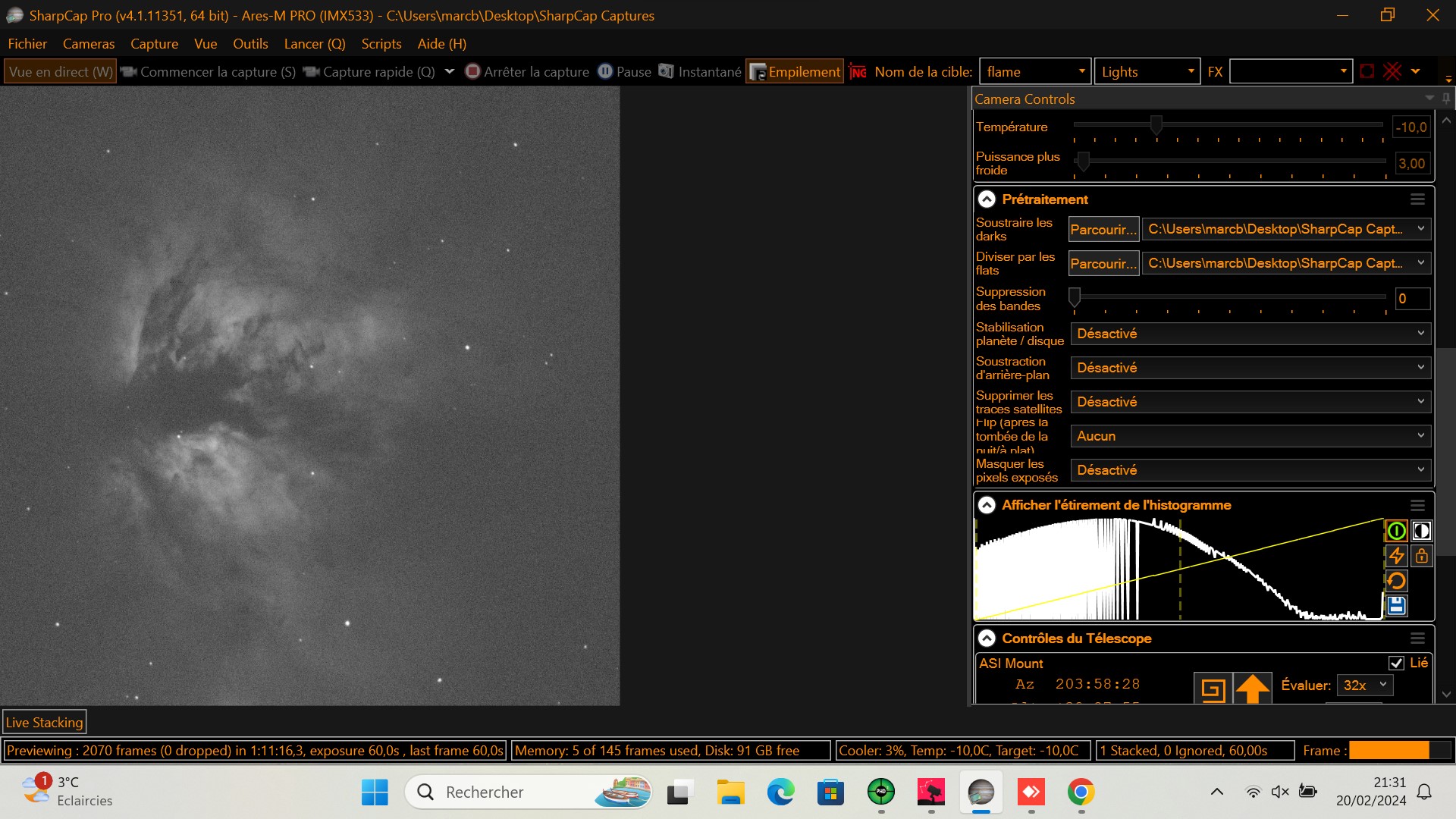Toggle the histogram stretch power button
This screenshot has height=819, width=1456.
(x=1396, y=531)
